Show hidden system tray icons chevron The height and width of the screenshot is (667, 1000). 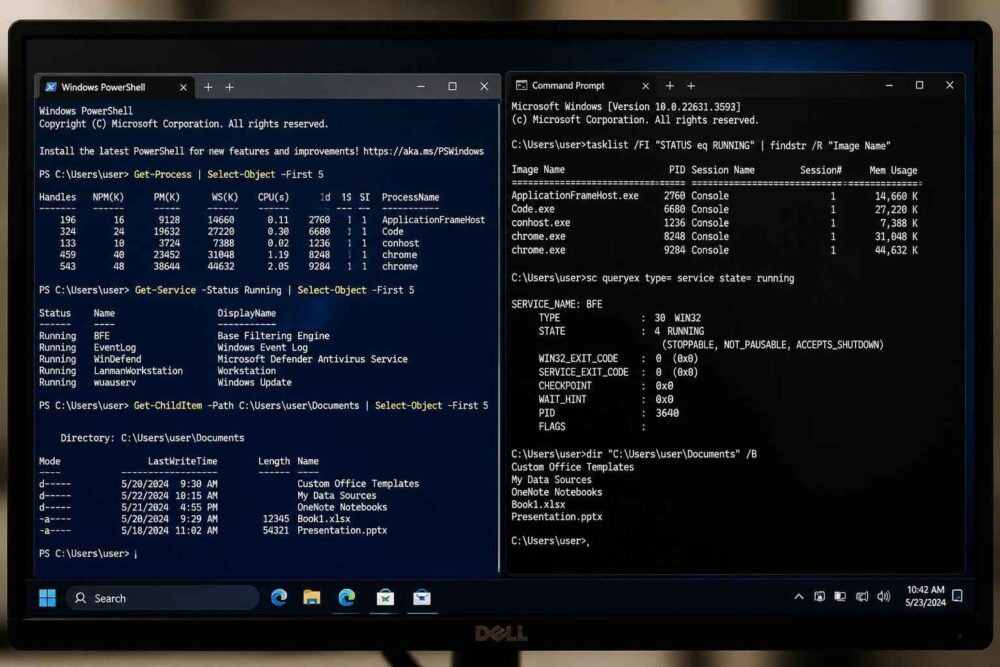tap(798, 597)
